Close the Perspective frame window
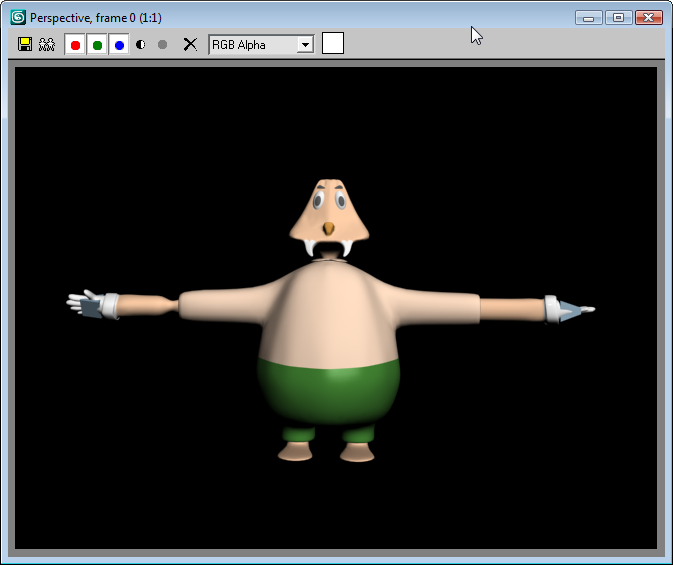The image size is (673, 565). tap(649, 18)
